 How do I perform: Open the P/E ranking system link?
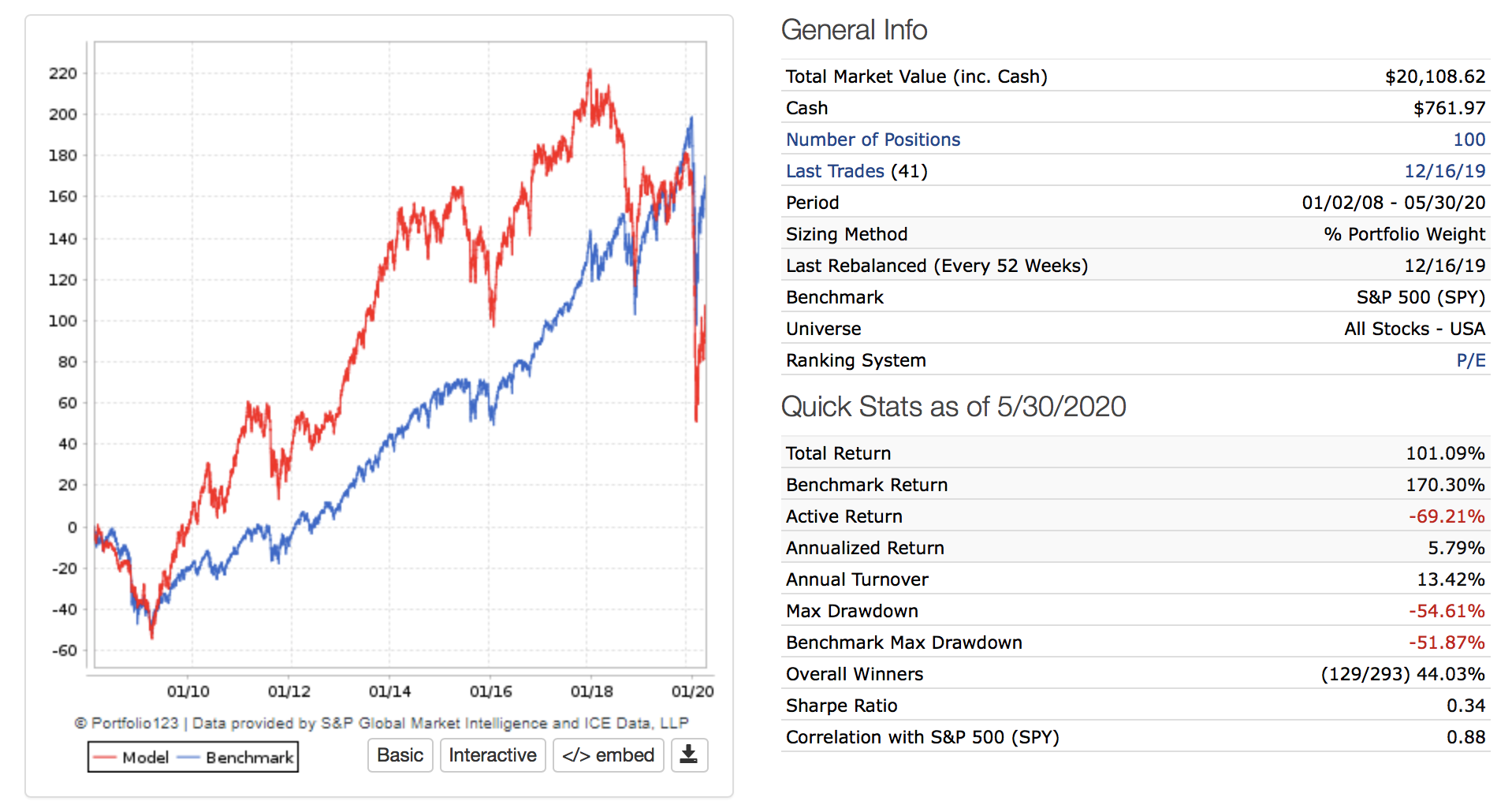tap(1470, 360)
